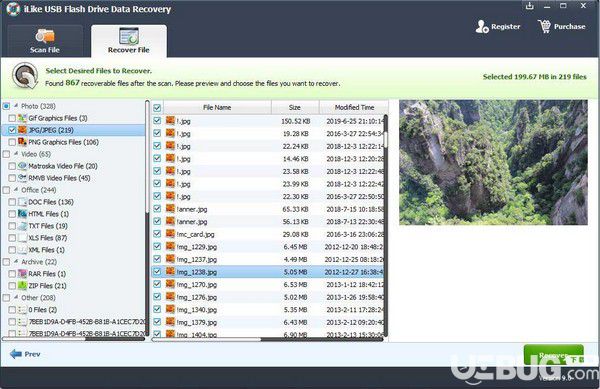Viewport: 600px width, 389px height.
Task: Check the DOC Files (136) checkbox
Action: 12,202
